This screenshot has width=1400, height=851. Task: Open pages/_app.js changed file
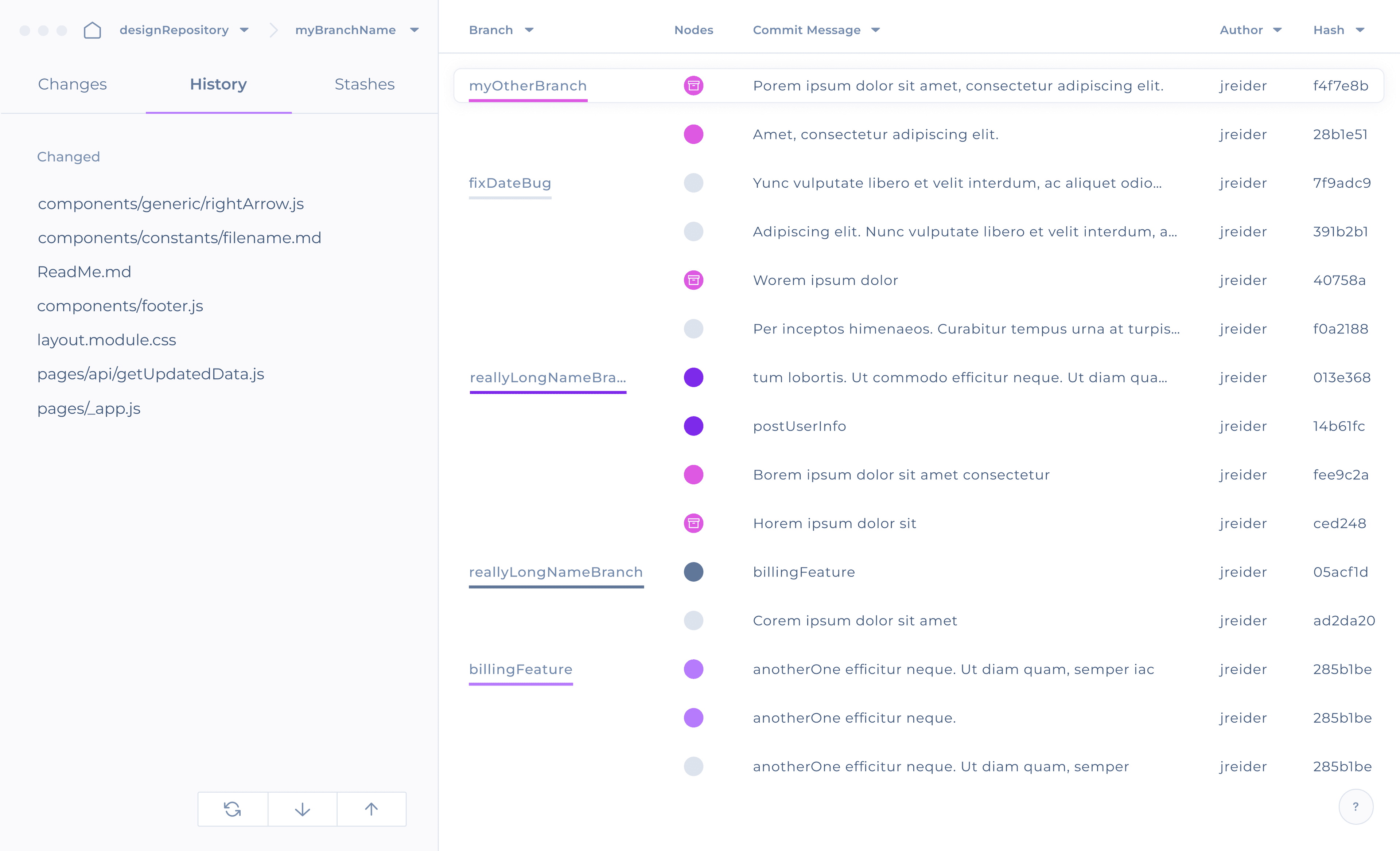point(89,409)
